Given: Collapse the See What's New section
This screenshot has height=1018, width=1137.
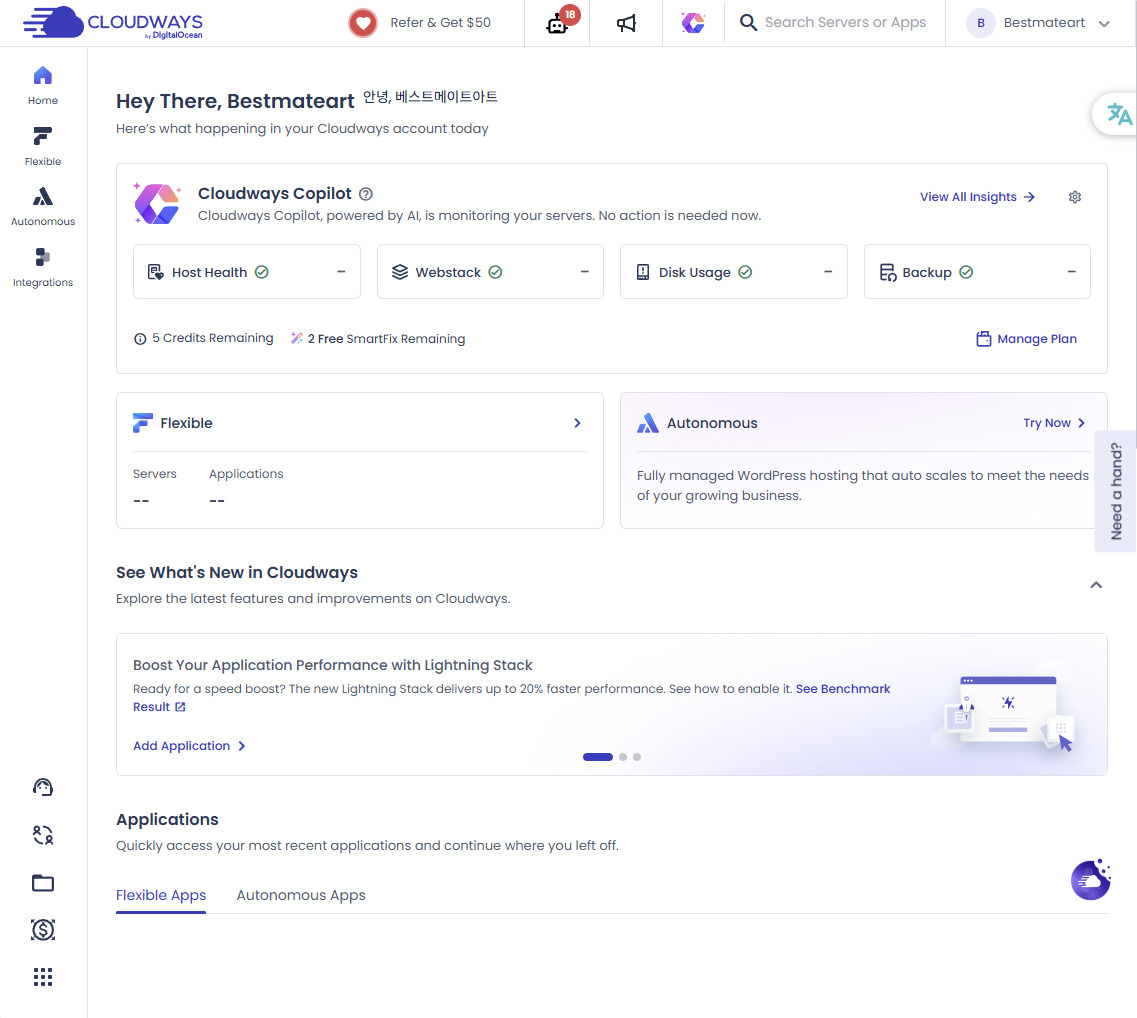Looking at the screenshot, I should [1096, 585].
